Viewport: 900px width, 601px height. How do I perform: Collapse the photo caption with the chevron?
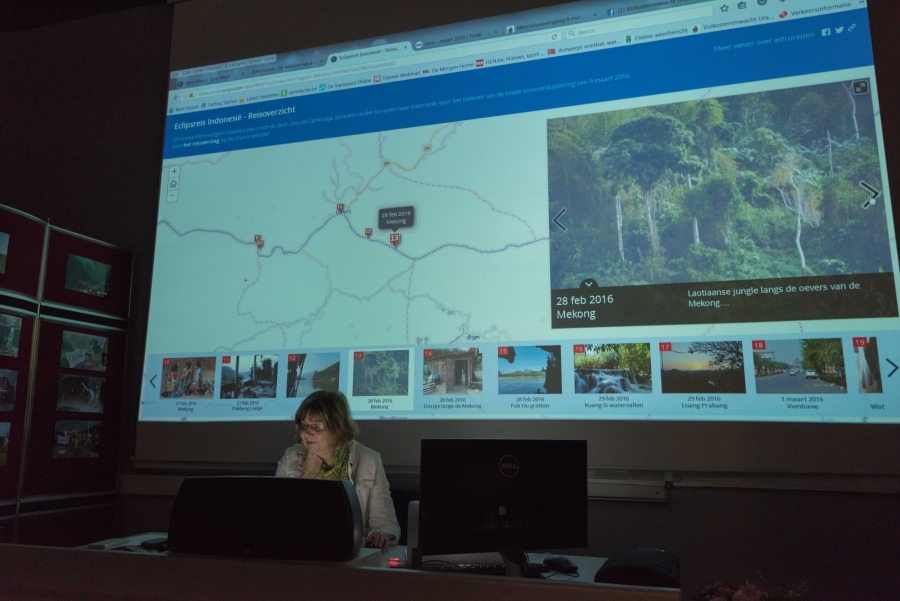(x=588, y=284)
